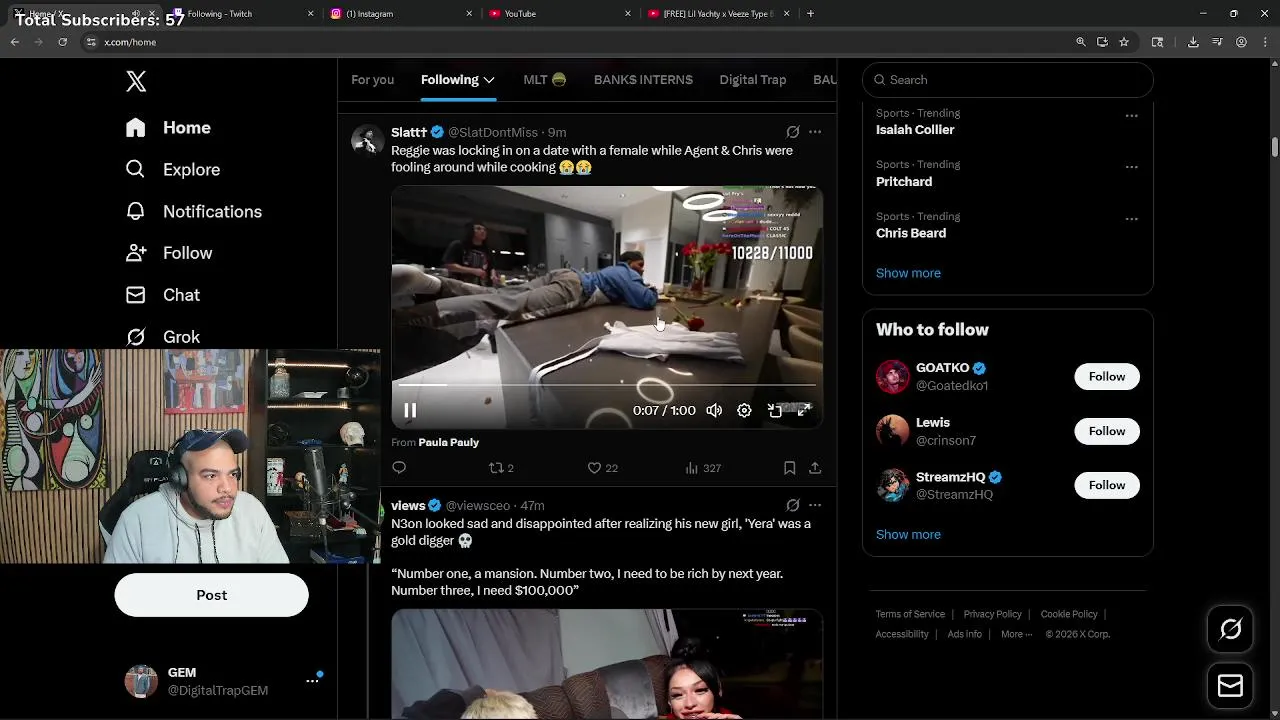Open Notifications with the bell icon
Image resolution: width=1280 pixels, height=720 pixels.
[194, 212]
